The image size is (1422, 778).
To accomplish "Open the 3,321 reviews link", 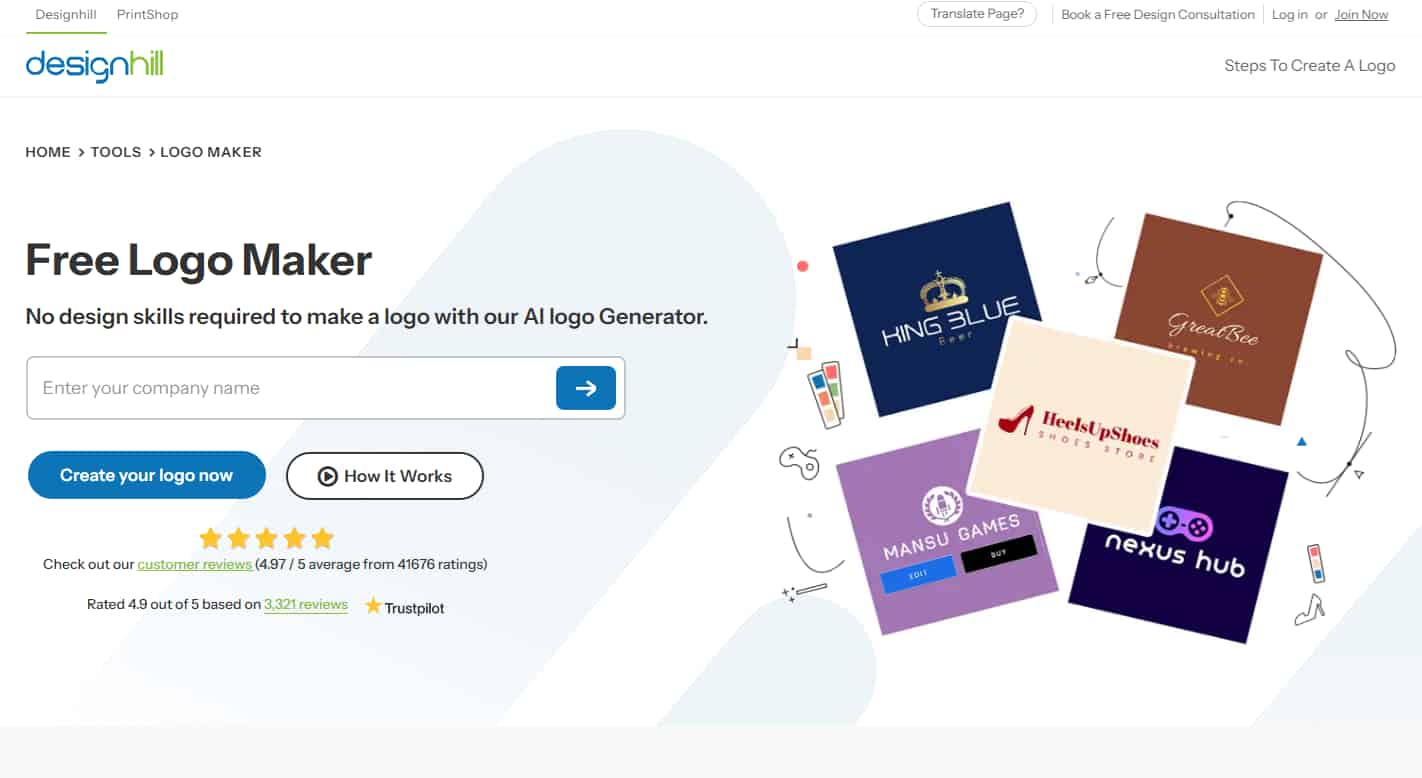I will [x=306, y=604].
